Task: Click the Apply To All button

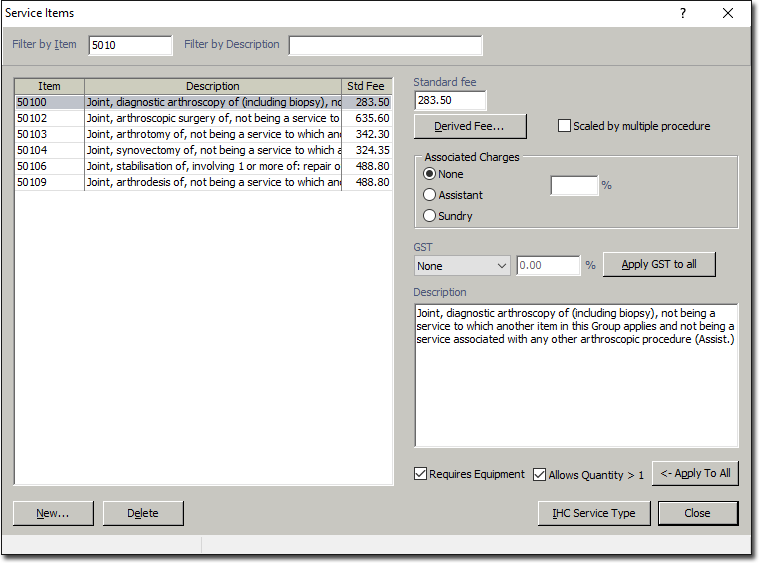Action: 695,474
